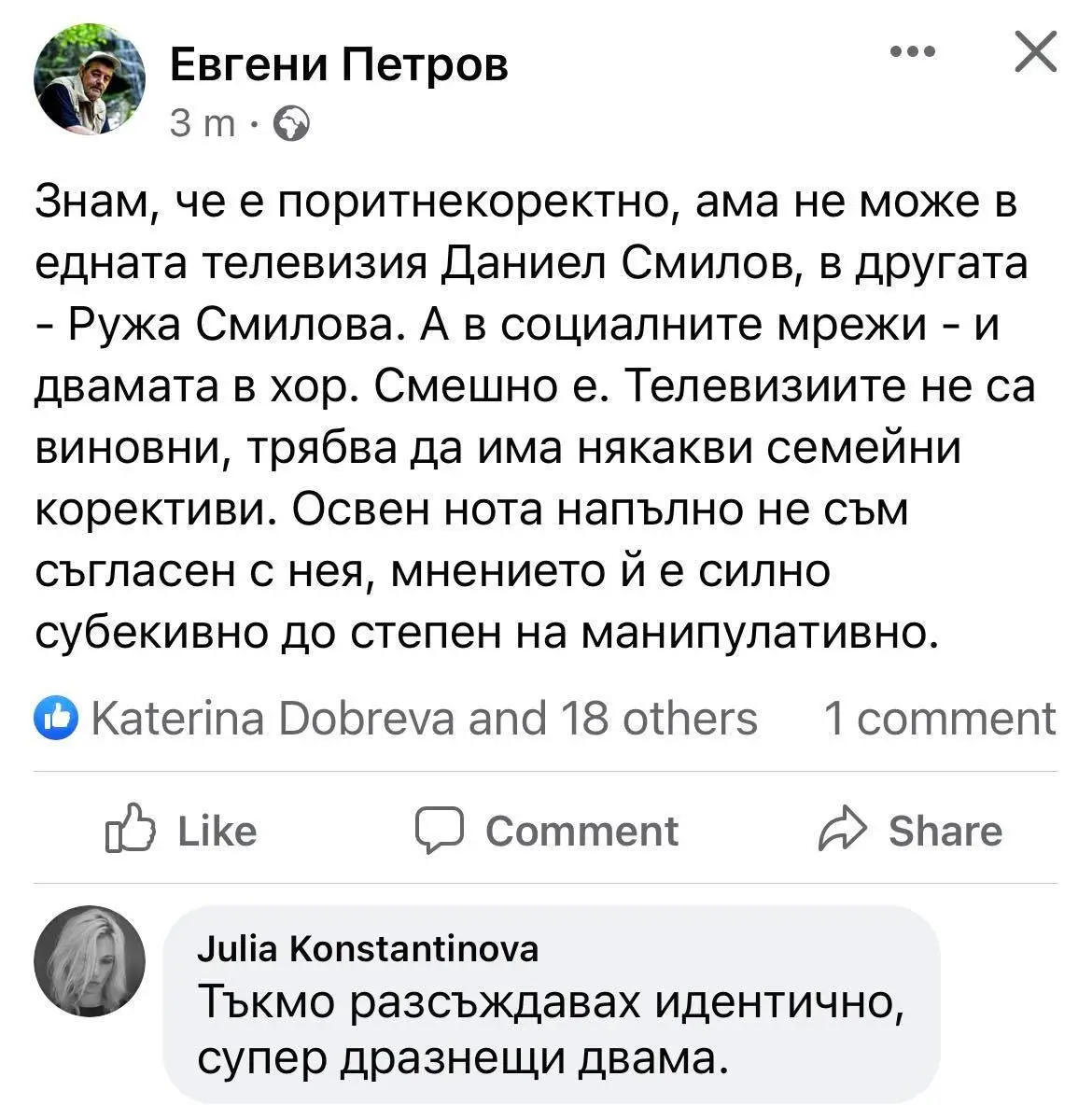
Task: Click the "3 m" post timestamp
Action: coord(203,123)
